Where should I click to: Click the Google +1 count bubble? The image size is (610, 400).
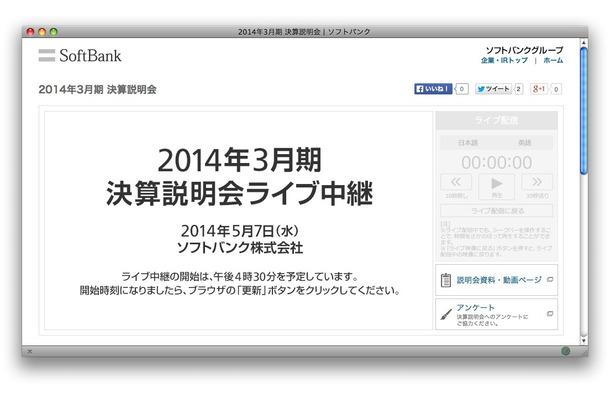click(x=556, y=89)
